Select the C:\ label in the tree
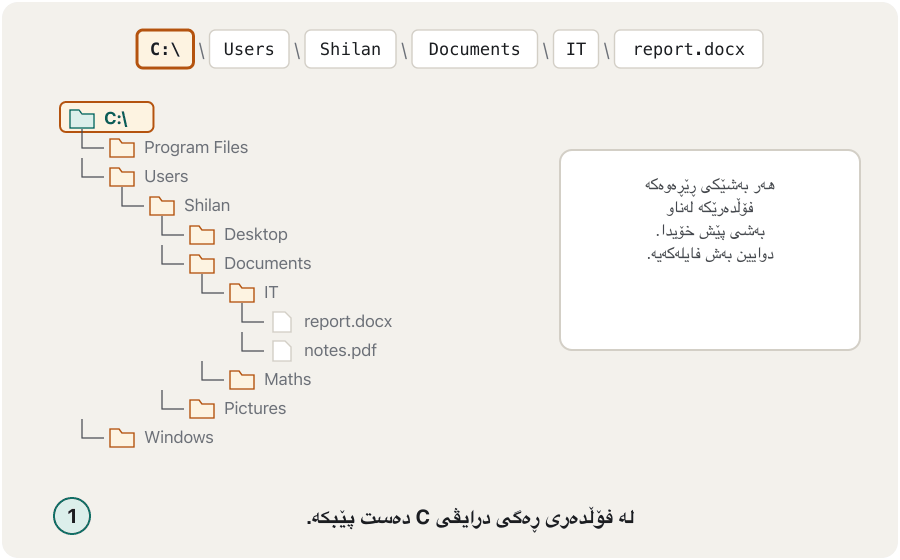This screenshot has height=560, width=900. click(x=115, y=118)
